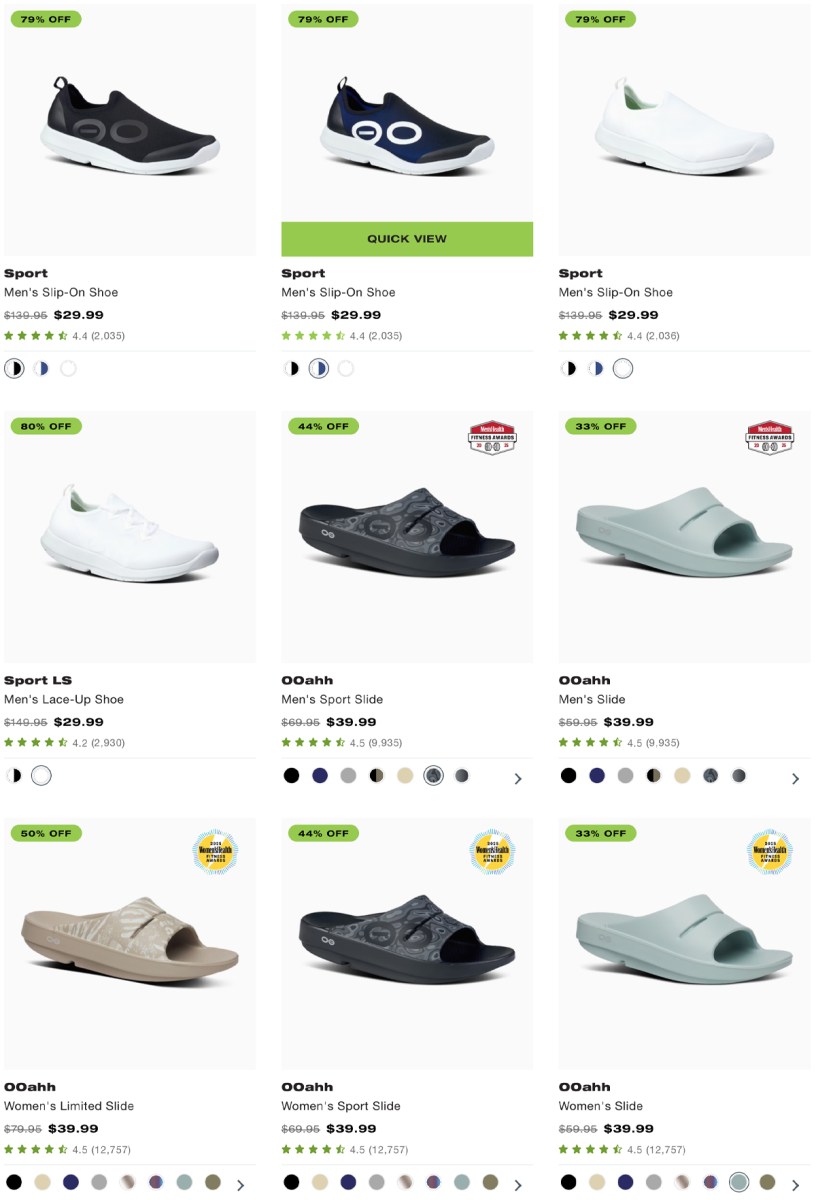Image resolution: width=816 pixels, height=1200 pixels.
Task: Click the 79% OFF badge on the black Sport shoe
Action: 46,19
